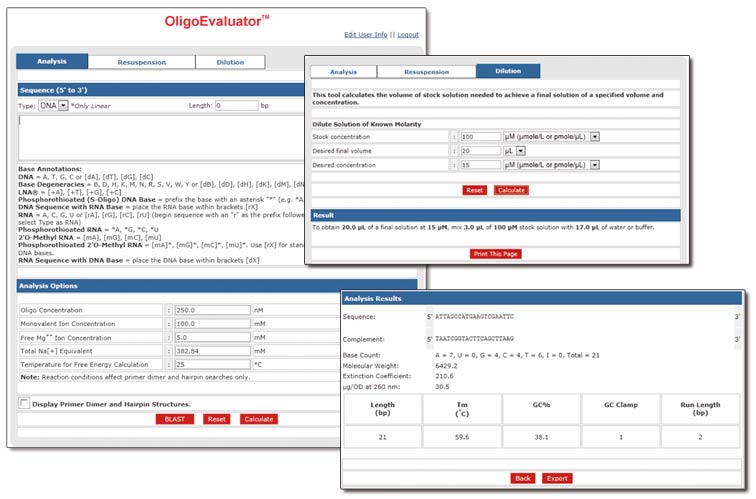Screen dimensions: 756x499
Task: Click the GC% value 38.1 cell
Action: pyautogui.click(x=541, y=437)
